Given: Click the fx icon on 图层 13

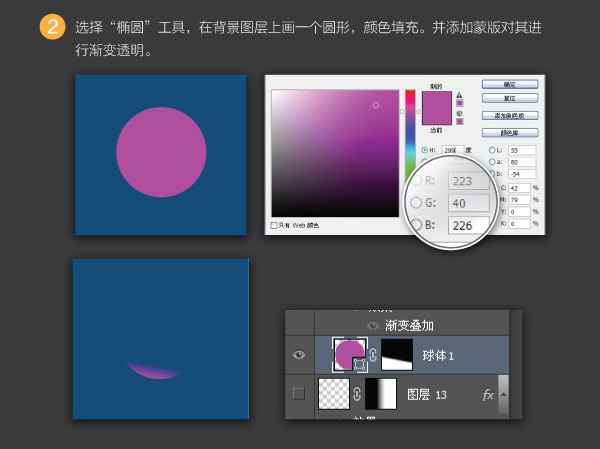Looking at the screenshot, I should pyautogui.click(x=488, y=395).
